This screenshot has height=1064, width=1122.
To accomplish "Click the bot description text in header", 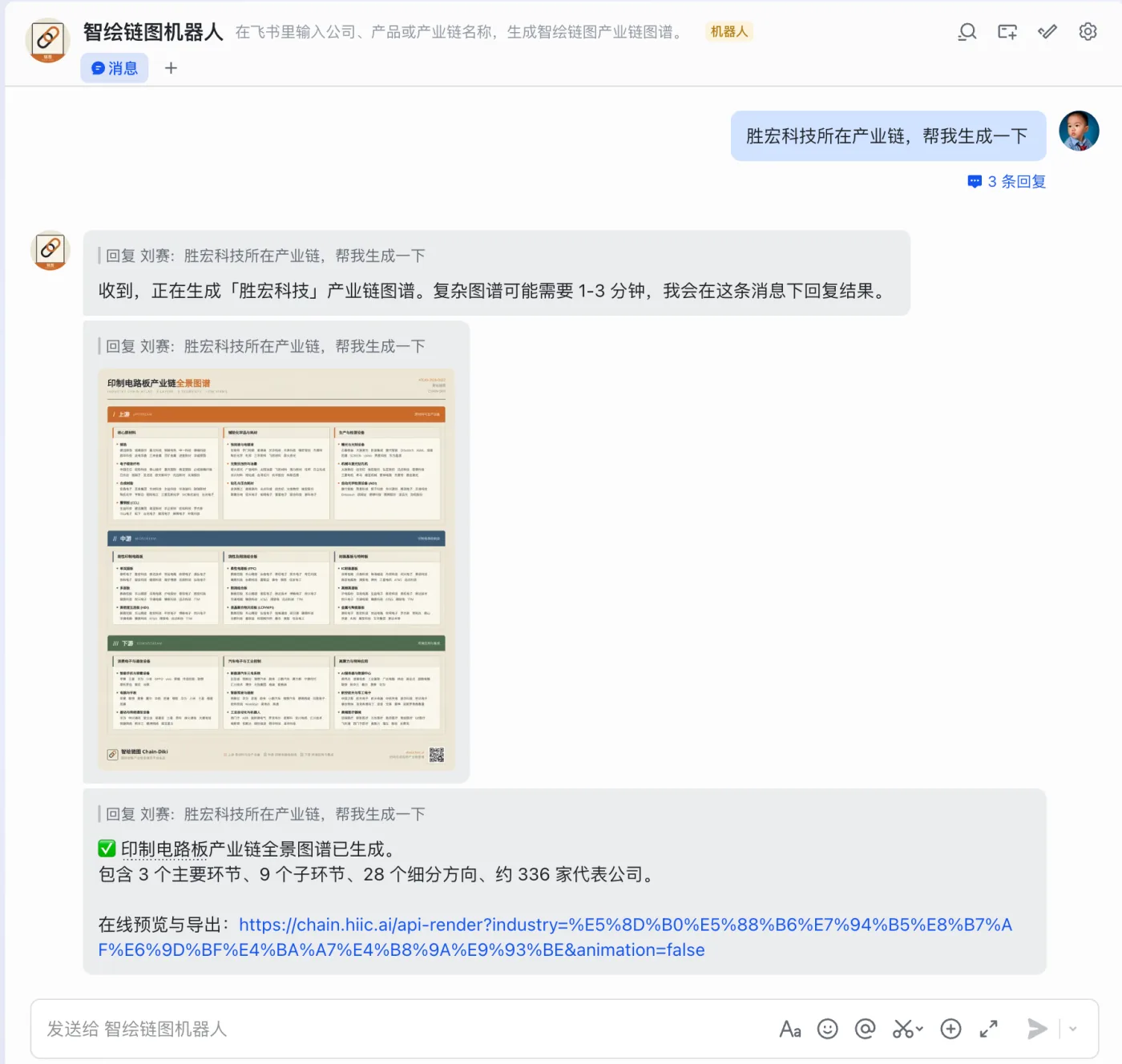I will pos(460,32).
